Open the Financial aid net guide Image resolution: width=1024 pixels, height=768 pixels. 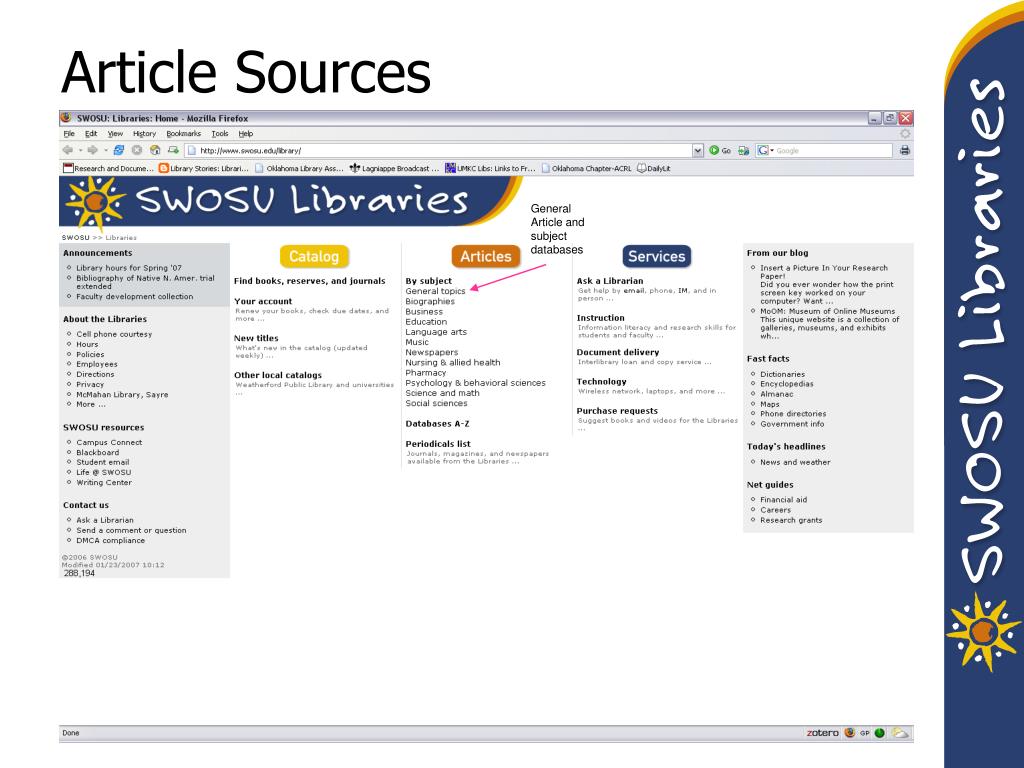[784, 500]
